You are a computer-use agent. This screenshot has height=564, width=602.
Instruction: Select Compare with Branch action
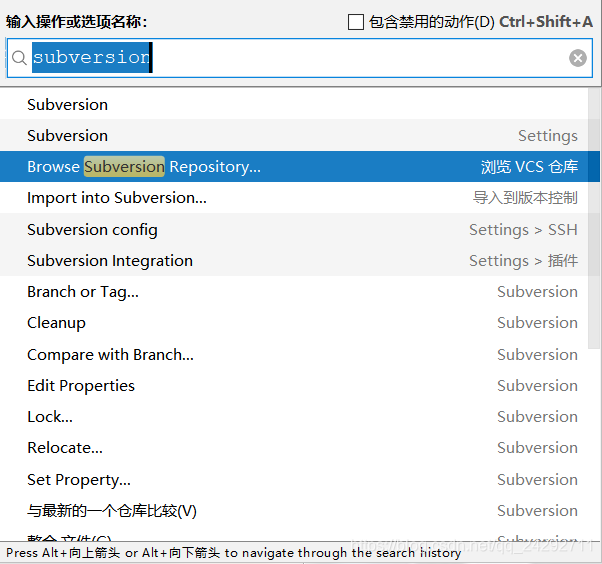pyautogui.click(x=294, y=355)
